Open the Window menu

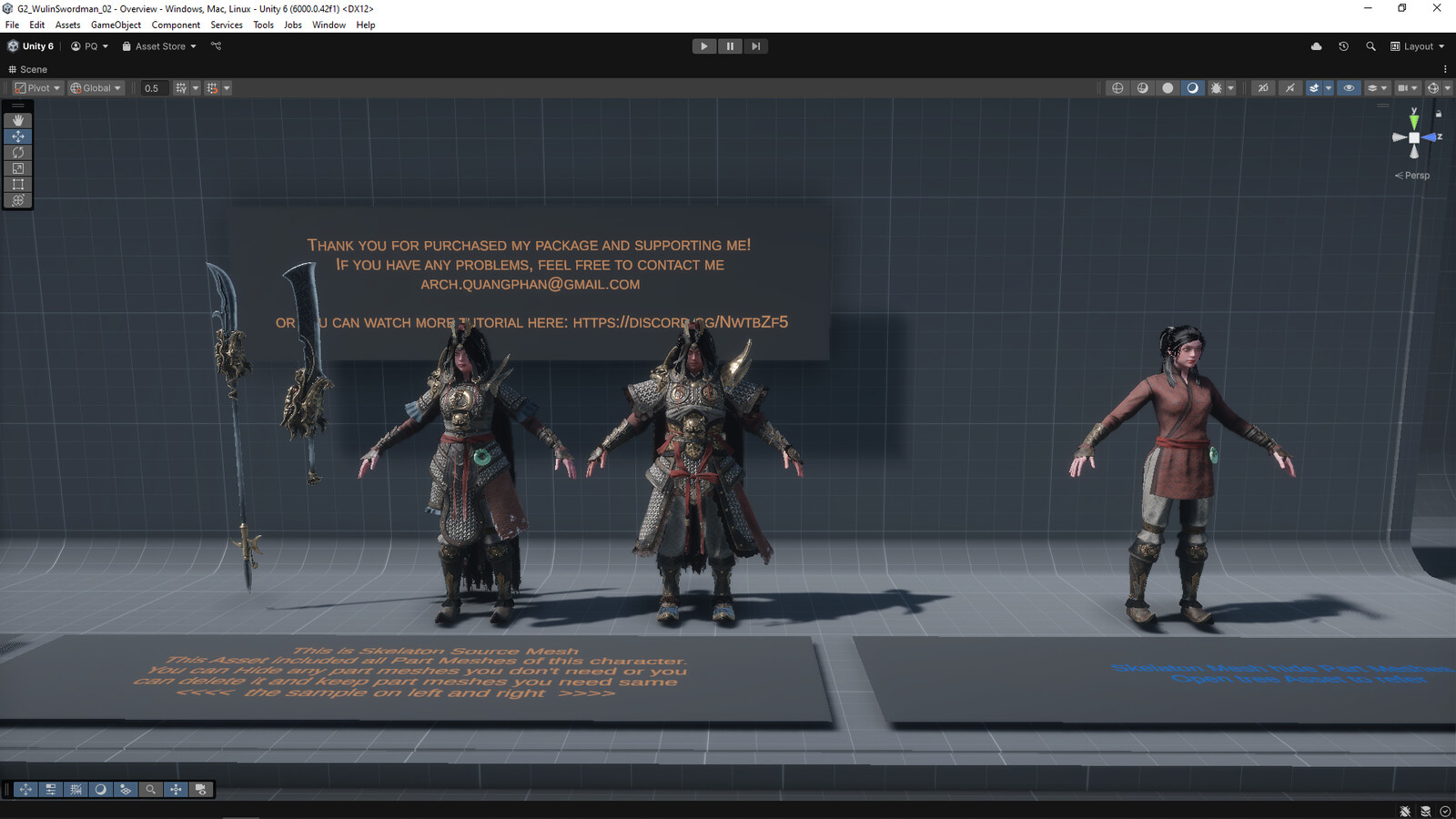tap(329, 25)
